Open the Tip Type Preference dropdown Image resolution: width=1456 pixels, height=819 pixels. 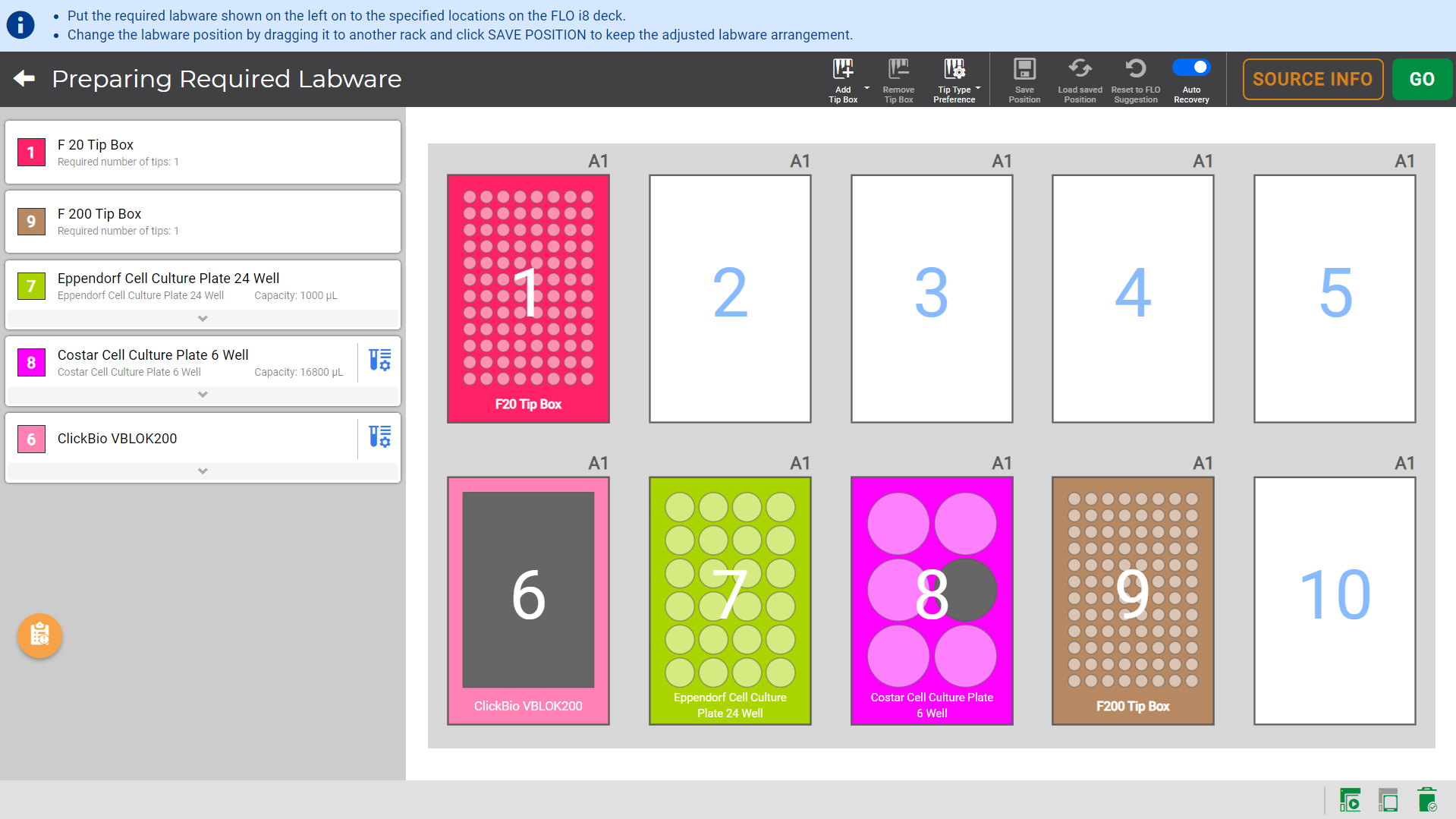(x=978, y=89)
